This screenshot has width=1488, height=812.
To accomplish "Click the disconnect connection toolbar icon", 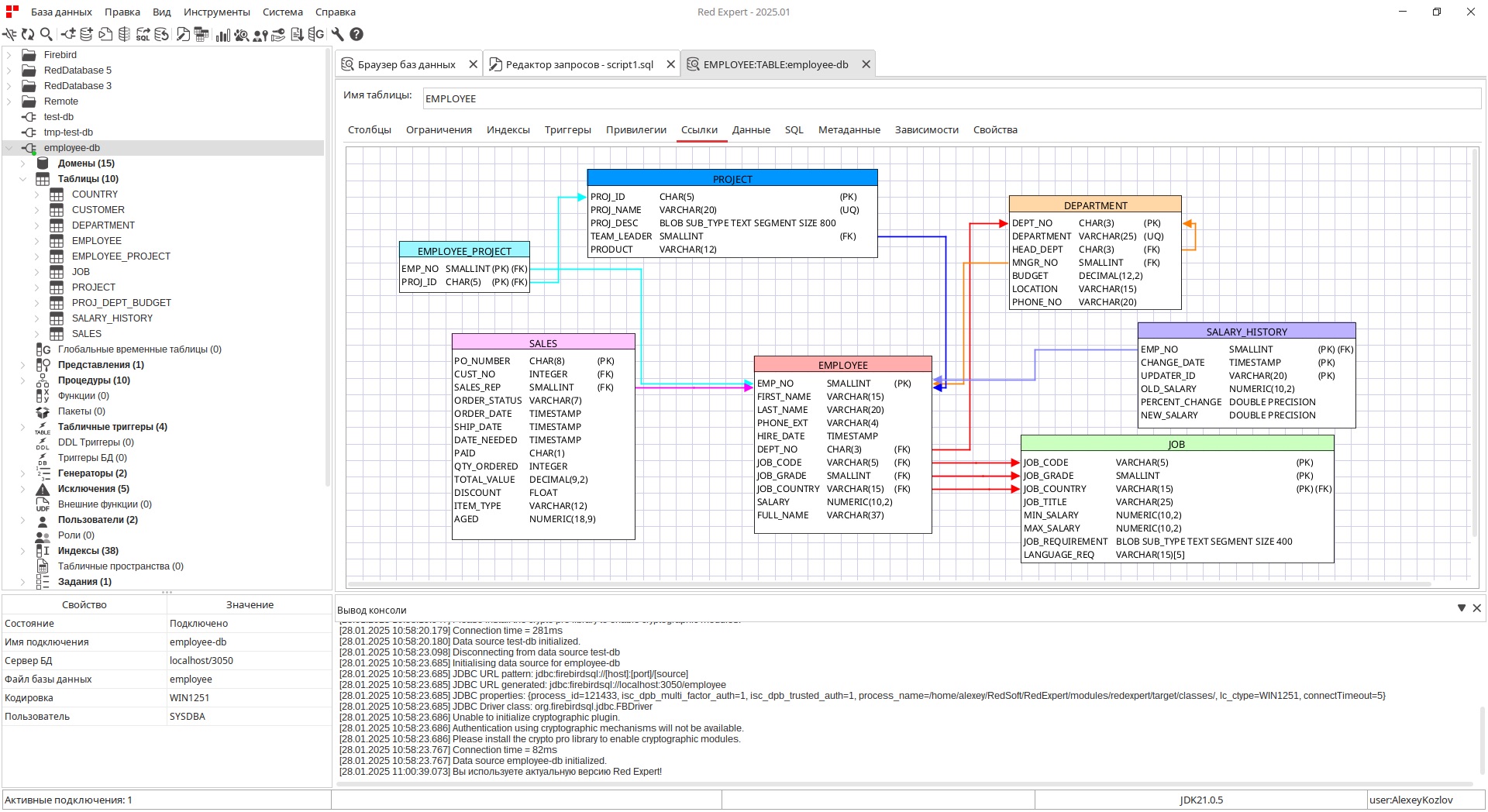I will coord(9,34).
